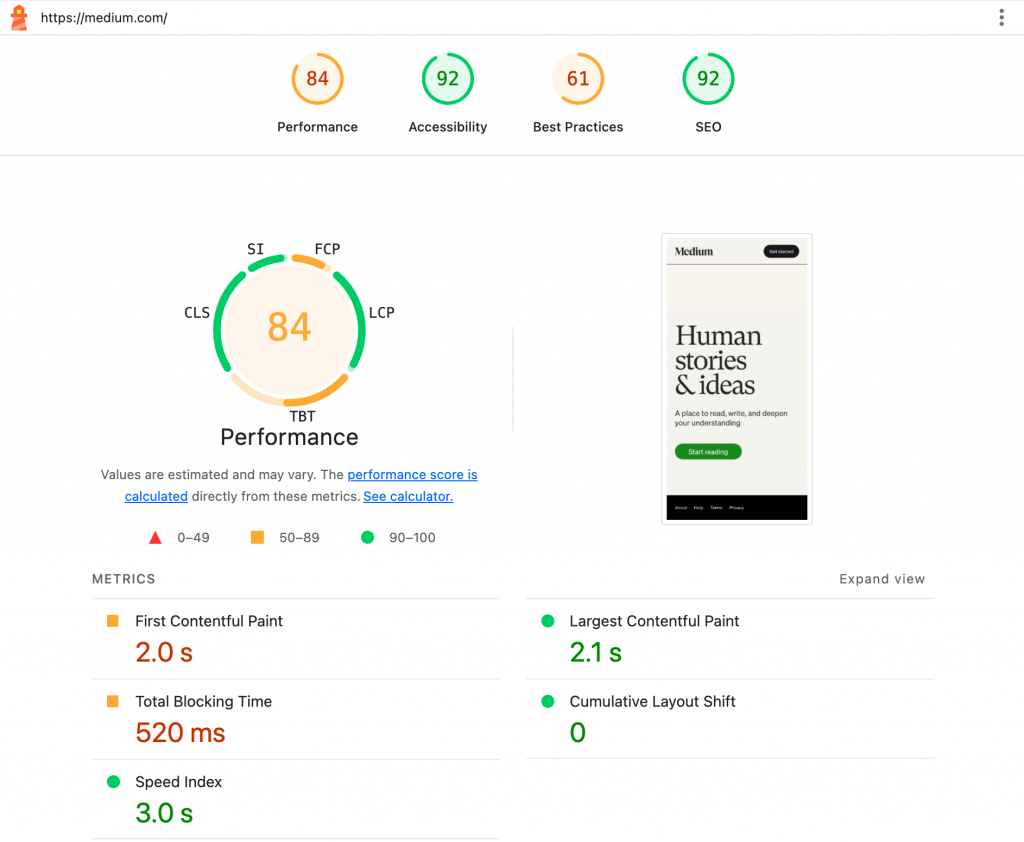Viewport: 1024px width, 842px height.
Task: Click the SI segment label on gauge
Action: [x=255, y=249]
